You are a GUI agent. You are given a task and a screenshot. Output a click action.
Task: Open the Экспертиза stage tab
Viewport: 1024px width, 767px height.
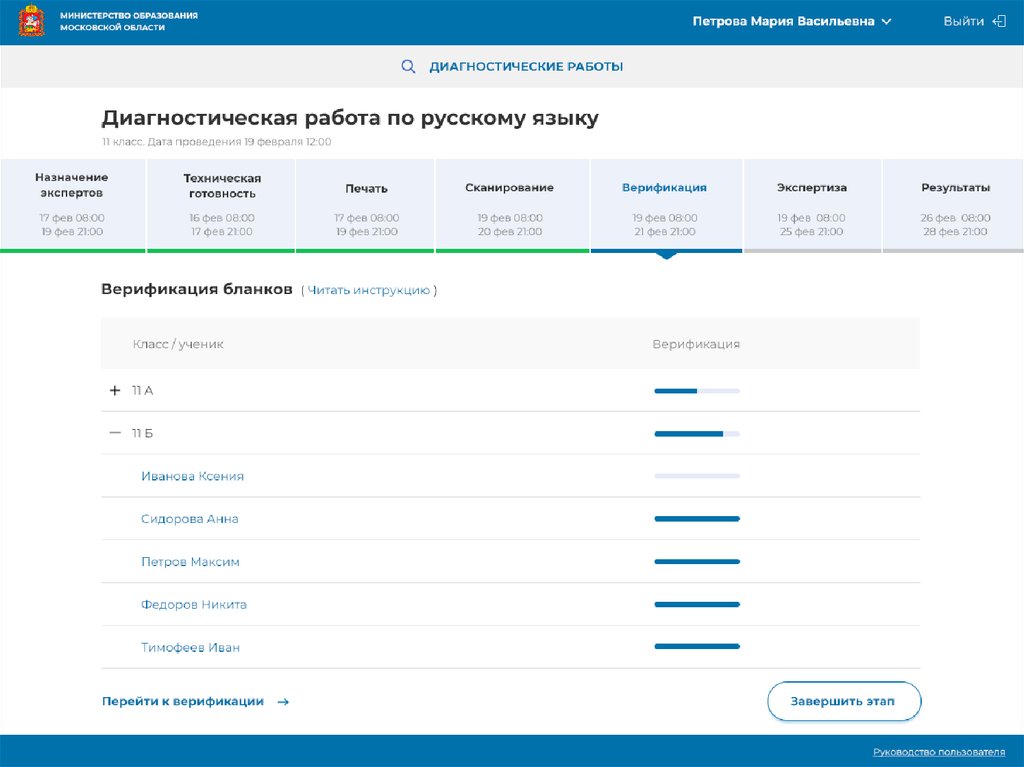click(x=811, y=204)
